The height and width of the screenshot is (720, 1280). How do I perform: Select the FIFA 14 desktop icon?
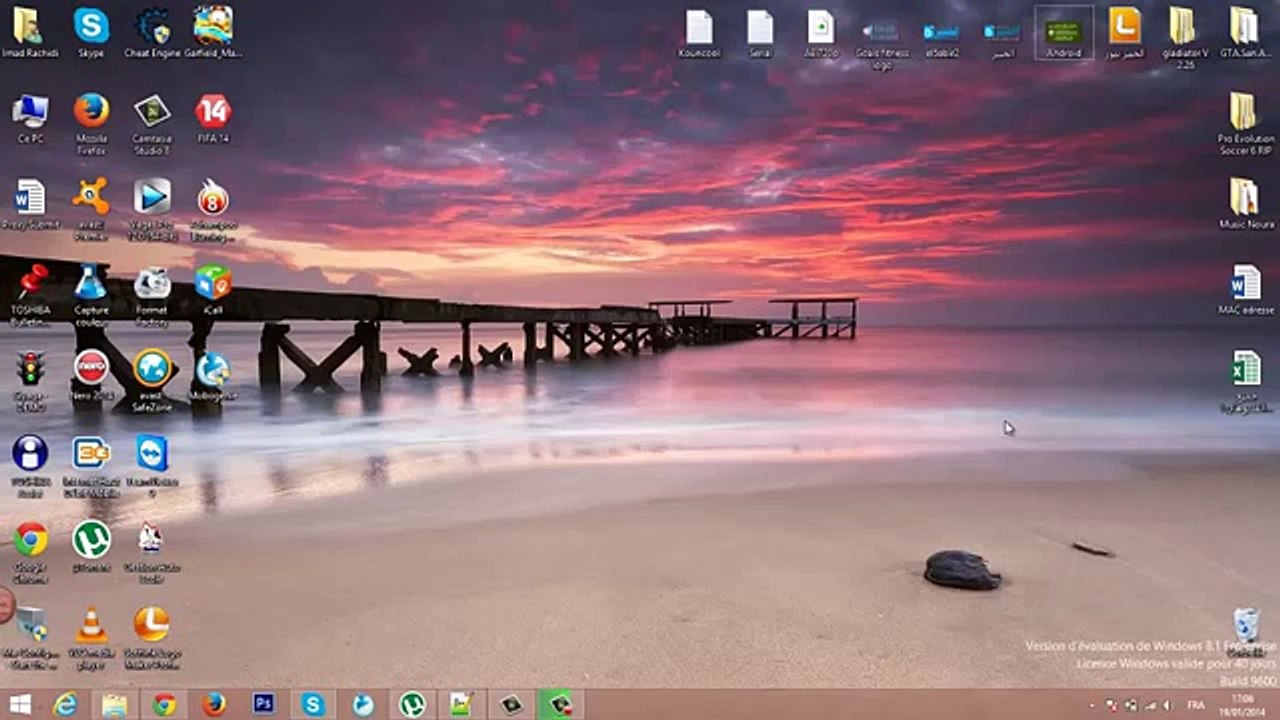click(x=213, y=112)
